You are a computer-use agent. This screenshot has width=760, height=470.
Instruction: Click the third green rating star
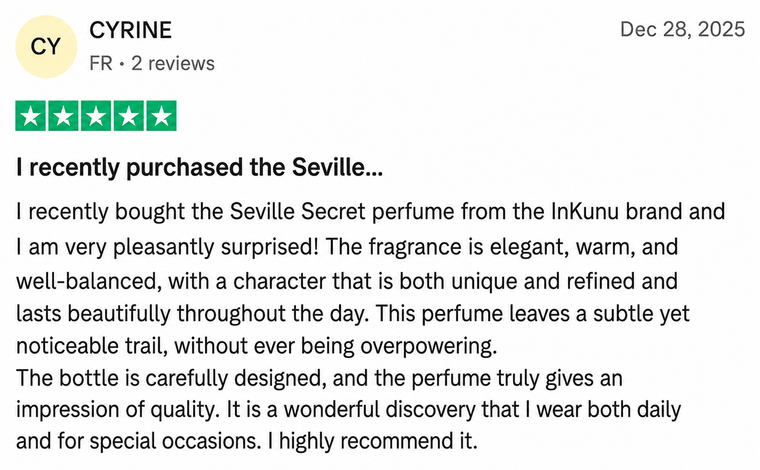[x=96, y=116]
